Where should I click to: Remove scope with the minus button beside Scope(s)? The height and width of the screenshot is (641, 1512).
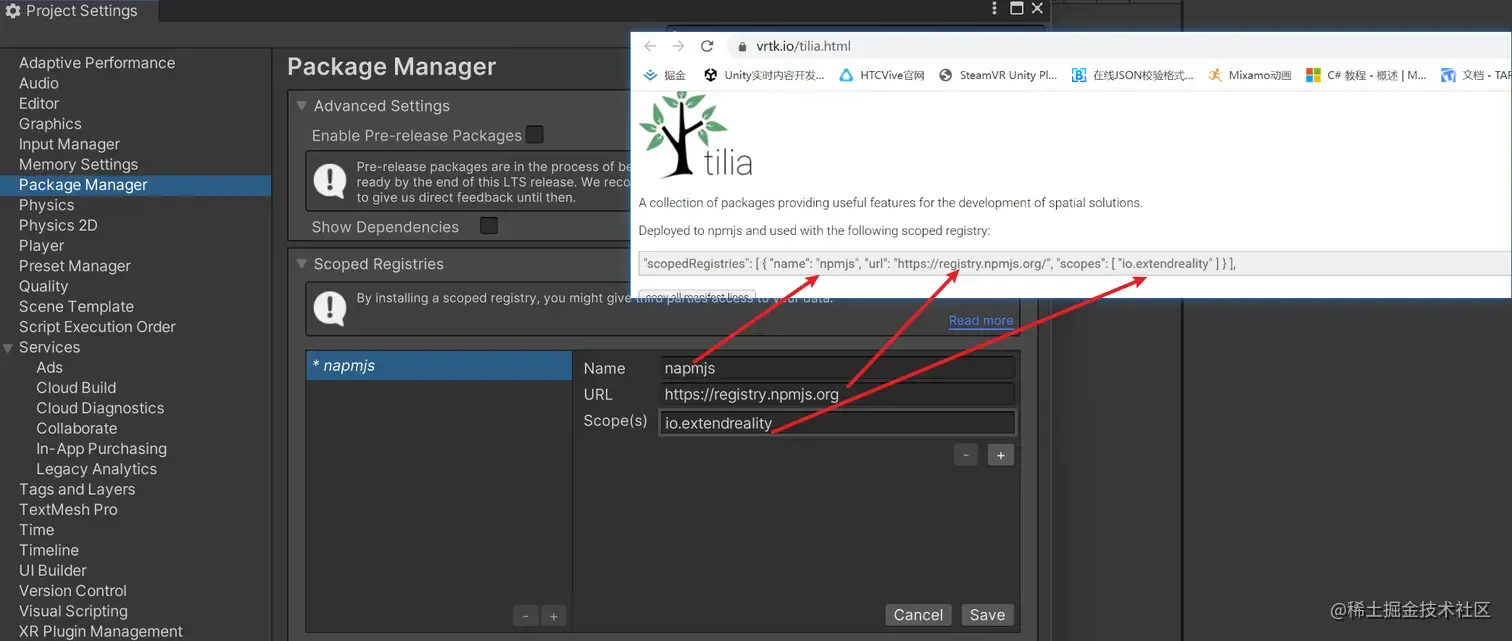[x=966, y=455]
